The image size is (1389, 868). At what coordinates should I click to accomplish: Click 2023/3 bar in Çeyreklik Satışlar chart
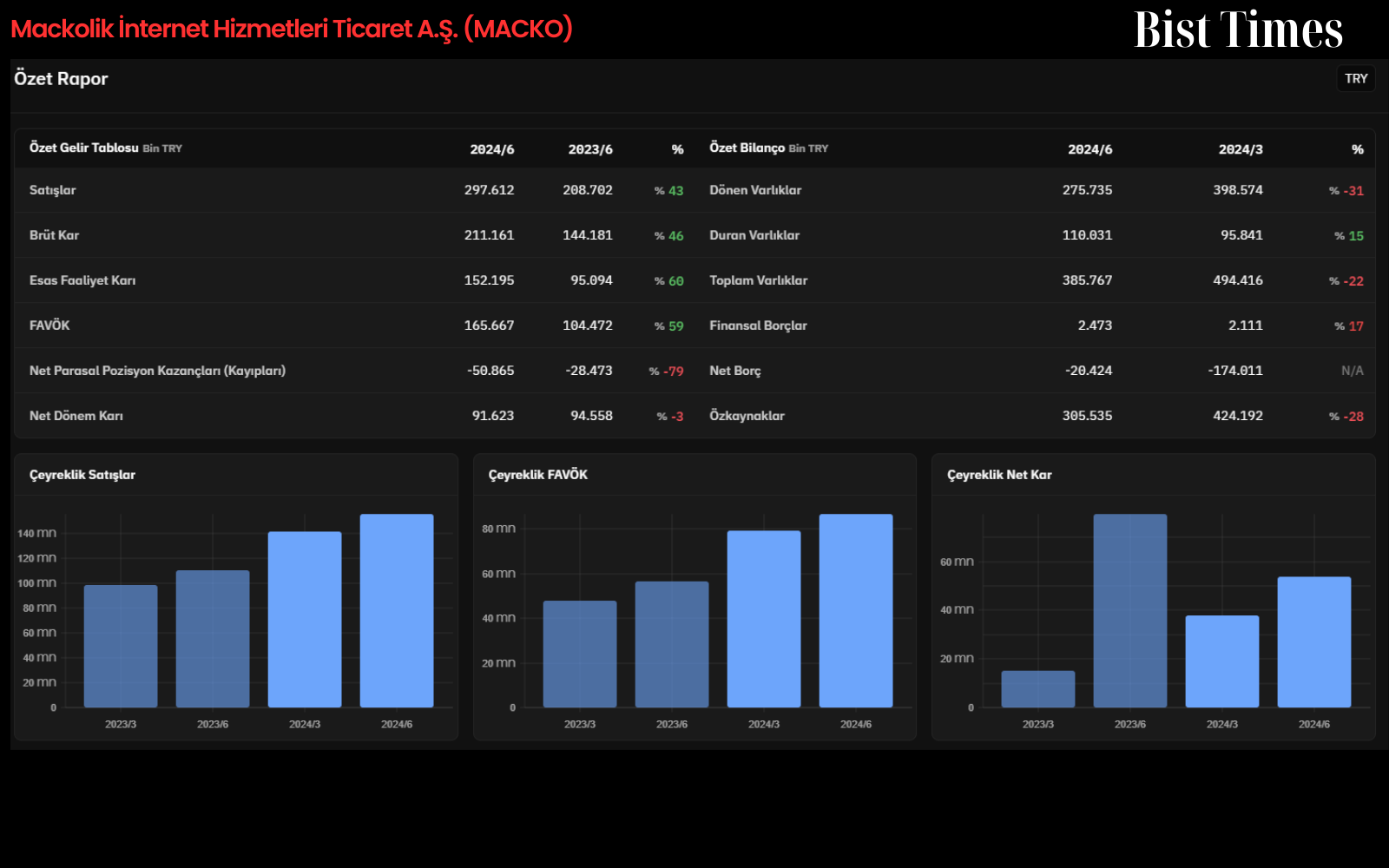tap(121, 646)
